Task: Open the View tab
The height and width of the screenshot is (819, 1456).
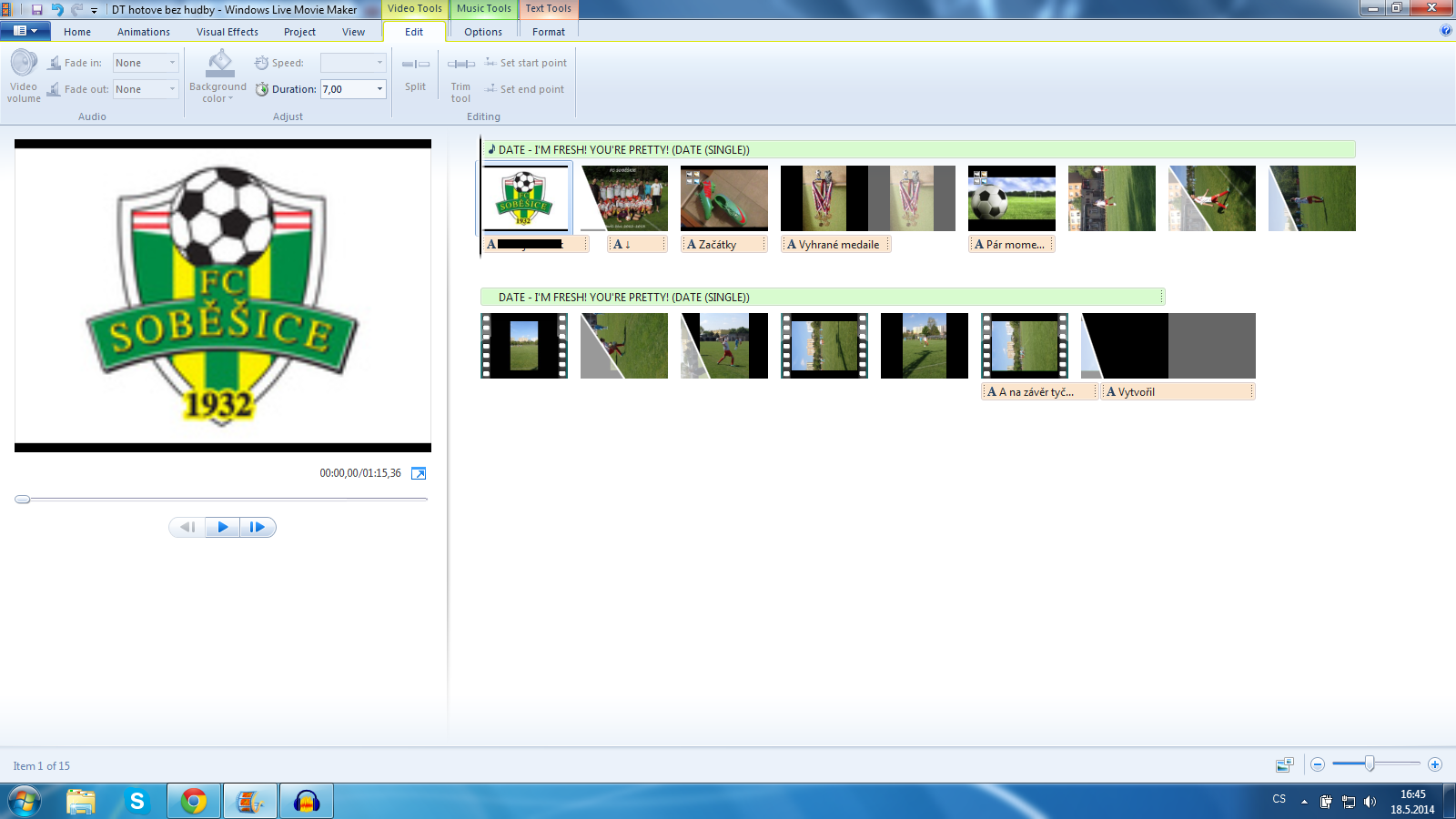Action: pyautogui.click(x=353, y=32)
